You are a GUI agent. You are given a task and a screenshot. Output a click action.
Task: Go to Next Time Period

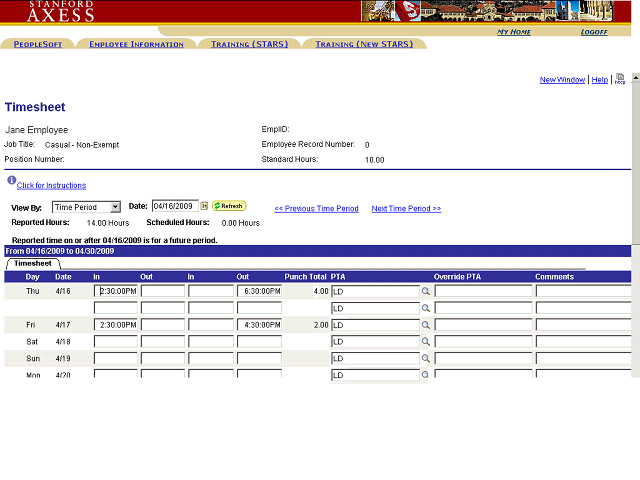pos(406,209)
